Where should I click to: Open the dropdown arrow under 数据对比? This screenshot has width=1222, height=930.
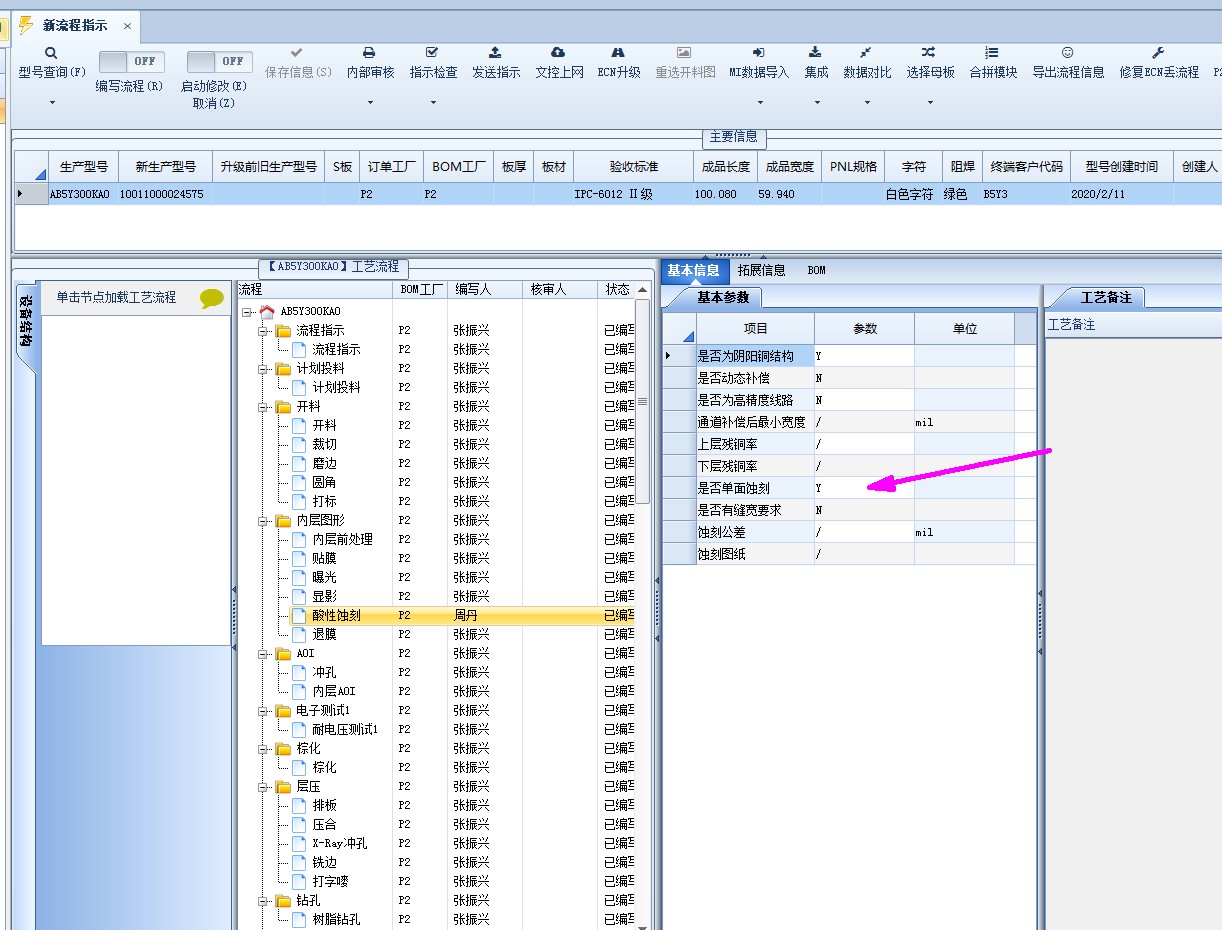tap(866, 103)
